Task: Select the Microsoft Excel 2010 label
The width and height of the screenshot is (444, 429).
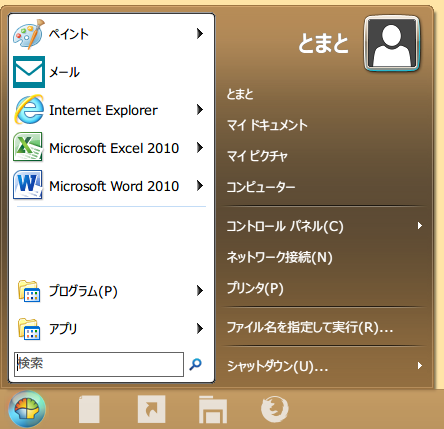Action: tap(114, 148)
